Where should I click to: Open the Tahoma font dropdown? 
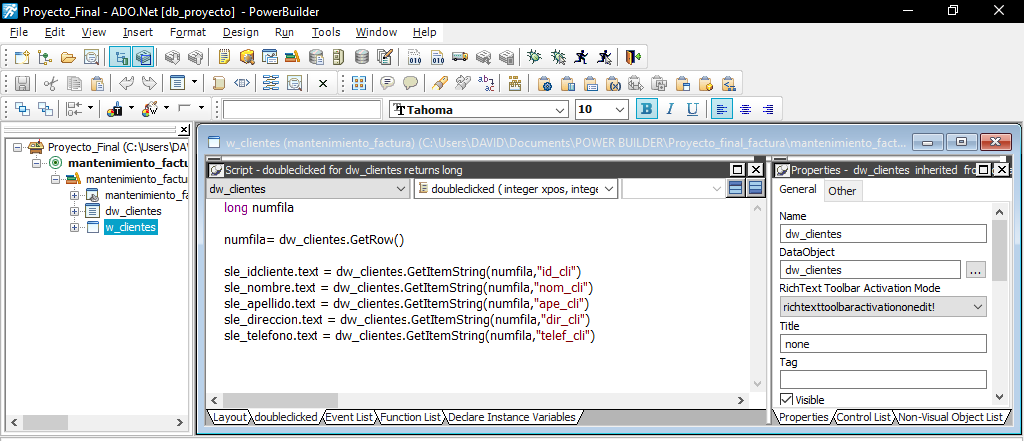(x=560, y=110)
